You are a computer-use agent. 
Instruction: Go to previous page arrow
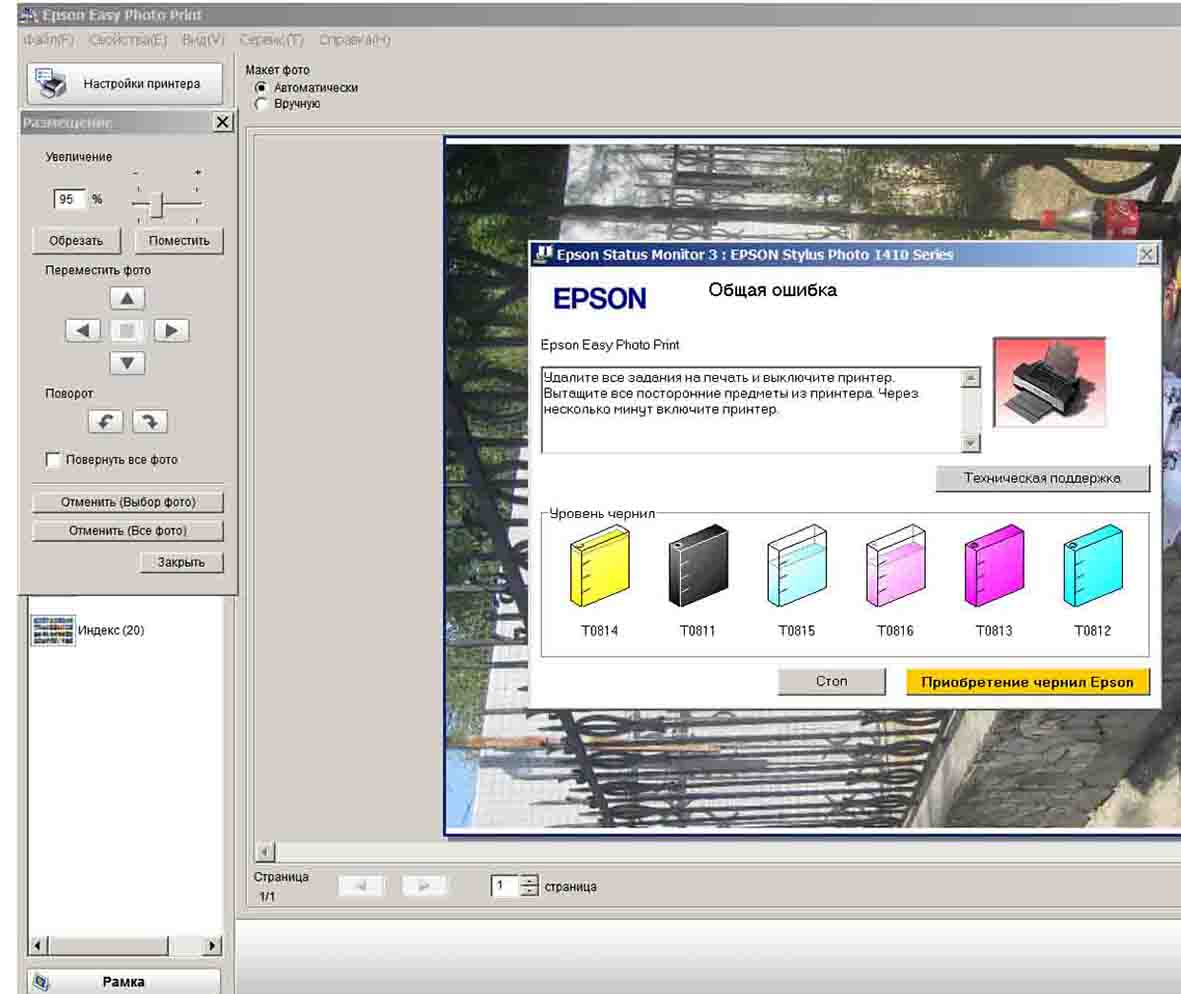(x=361, y=886)
